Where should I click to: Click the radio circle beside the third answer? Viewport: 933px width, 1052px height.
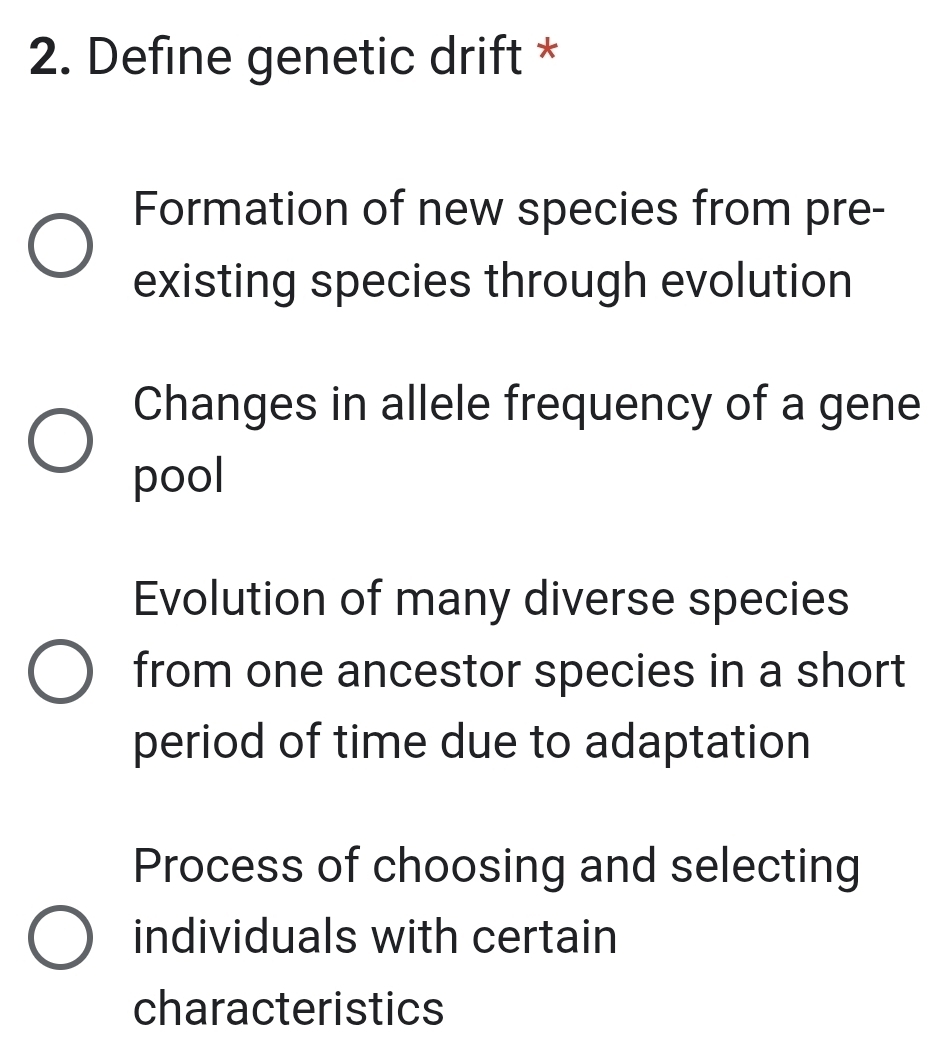pos(62,670)
